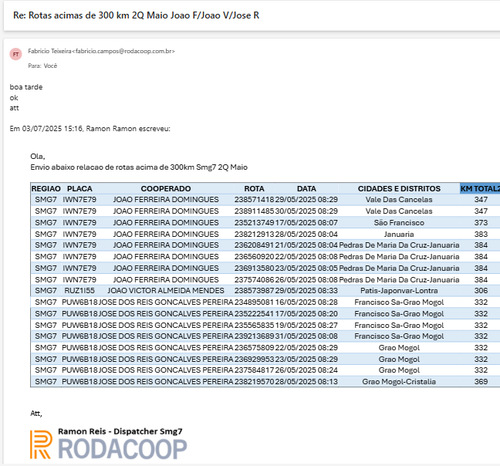500x466 pixels.
Task: Click route number 238911485
Action: click(254, 211)
